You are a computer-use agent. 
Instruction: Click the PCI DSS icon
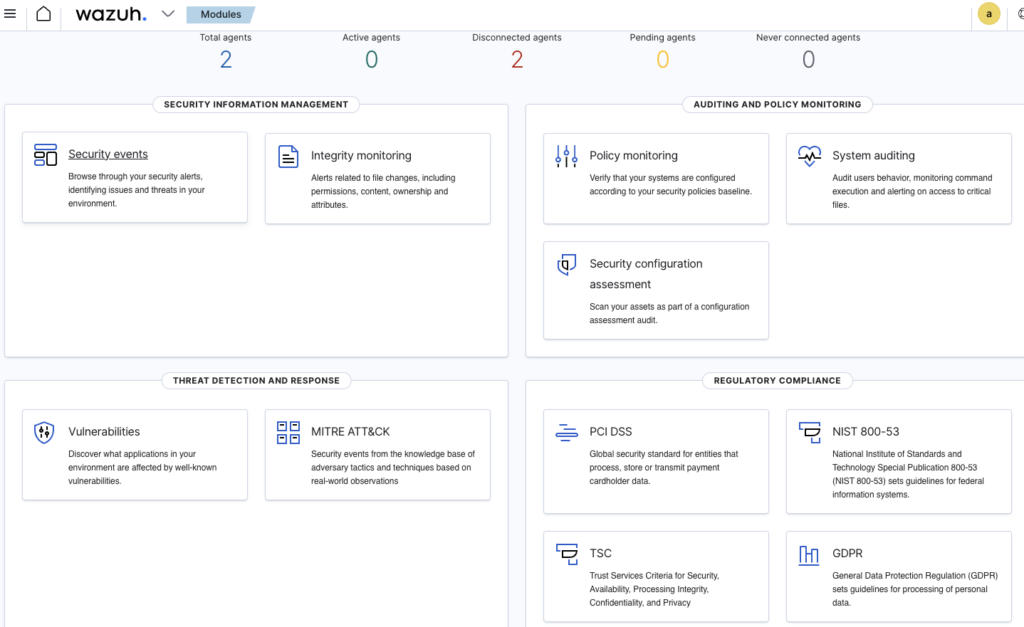[566, 432]
